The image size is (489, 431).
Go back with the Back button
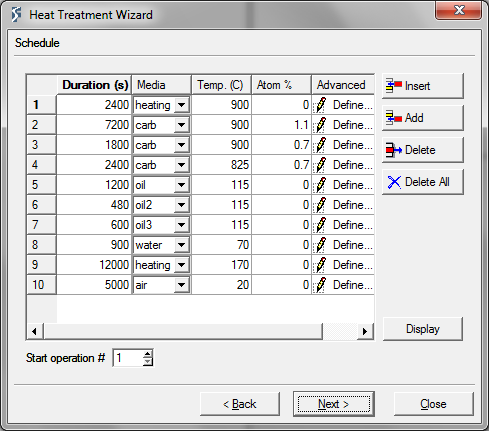click(240, 404)
